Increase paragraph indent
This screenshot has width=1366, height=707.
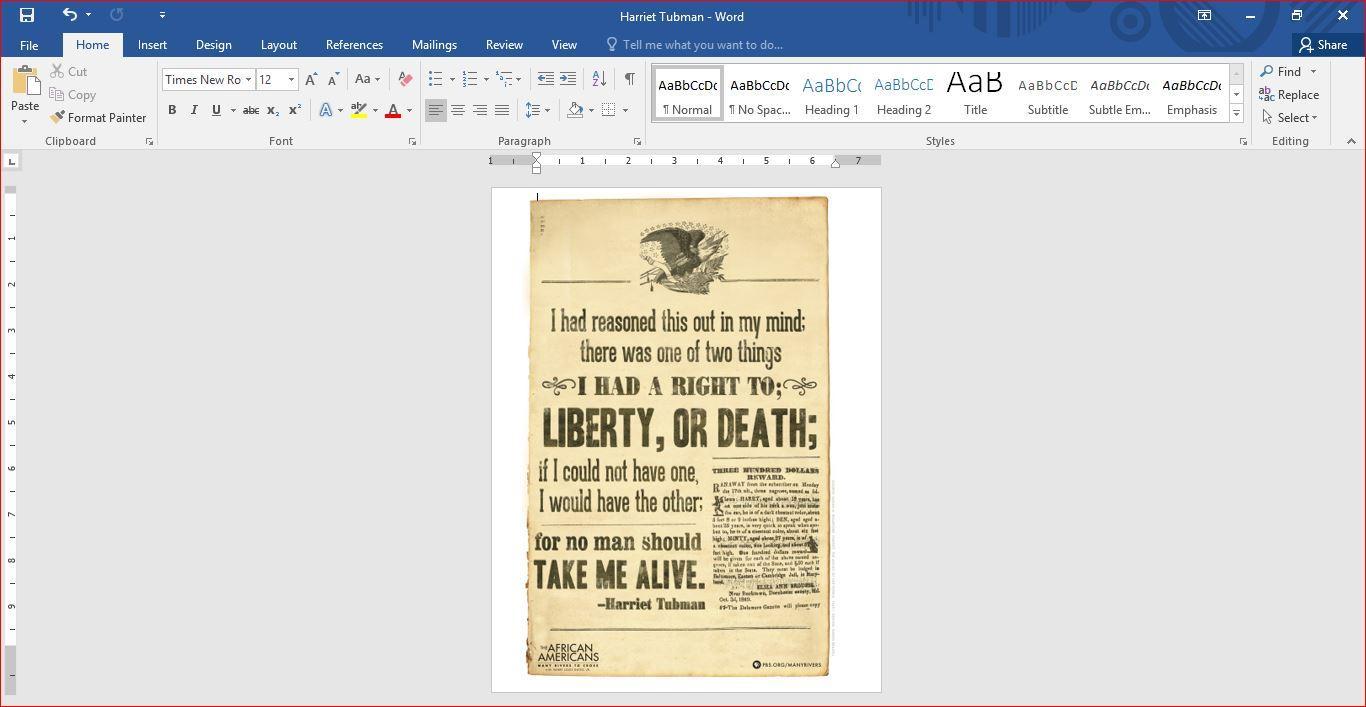tap(568, 79)
